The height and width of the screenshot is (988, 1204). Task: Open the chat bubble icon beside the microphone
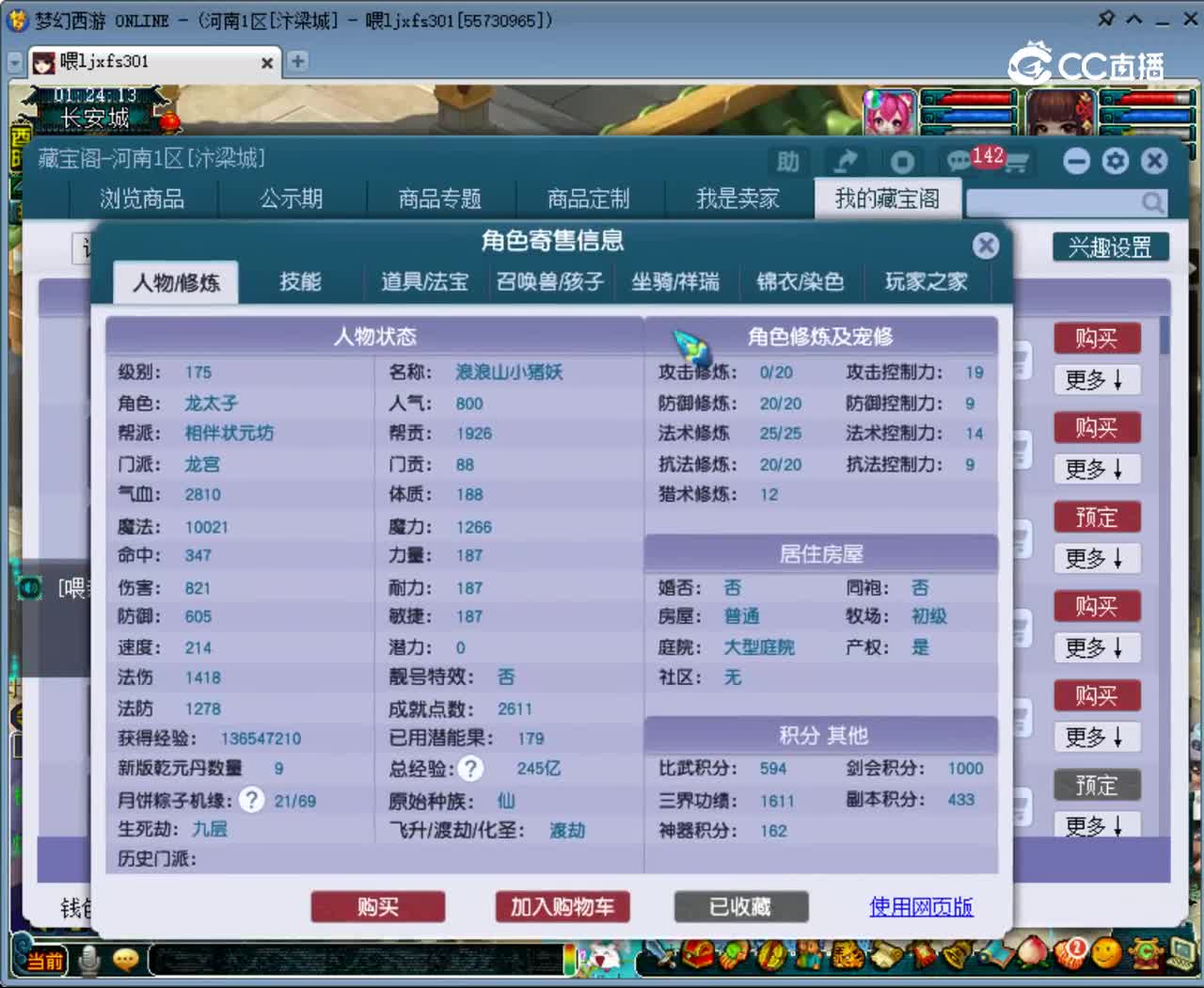126,961
